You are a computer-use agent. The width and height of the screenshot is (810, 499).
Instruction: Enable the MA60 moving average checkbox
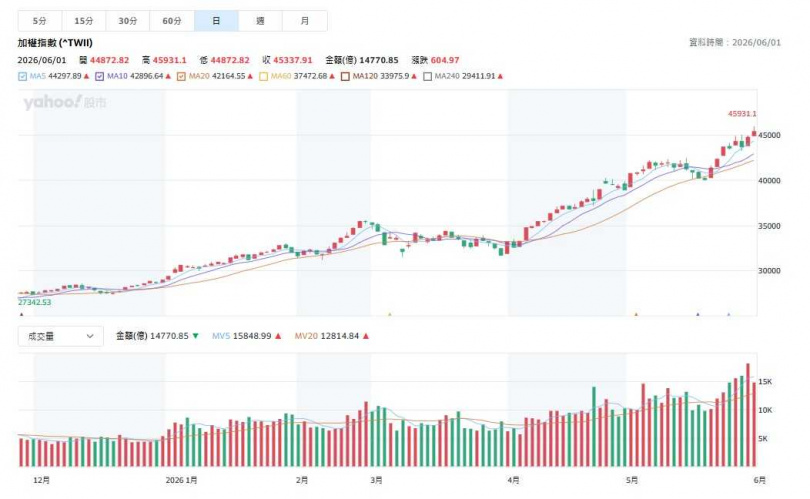[263, 76]
